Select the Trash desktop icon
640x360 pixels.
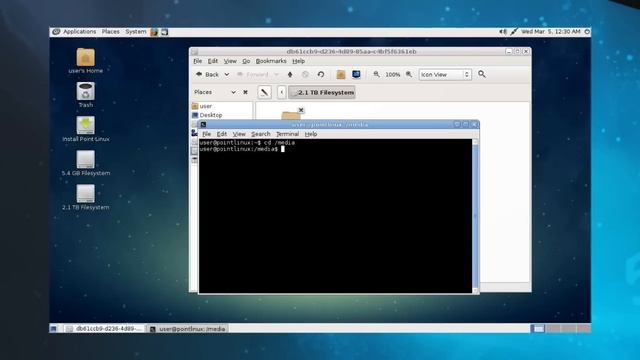[85, 95]
